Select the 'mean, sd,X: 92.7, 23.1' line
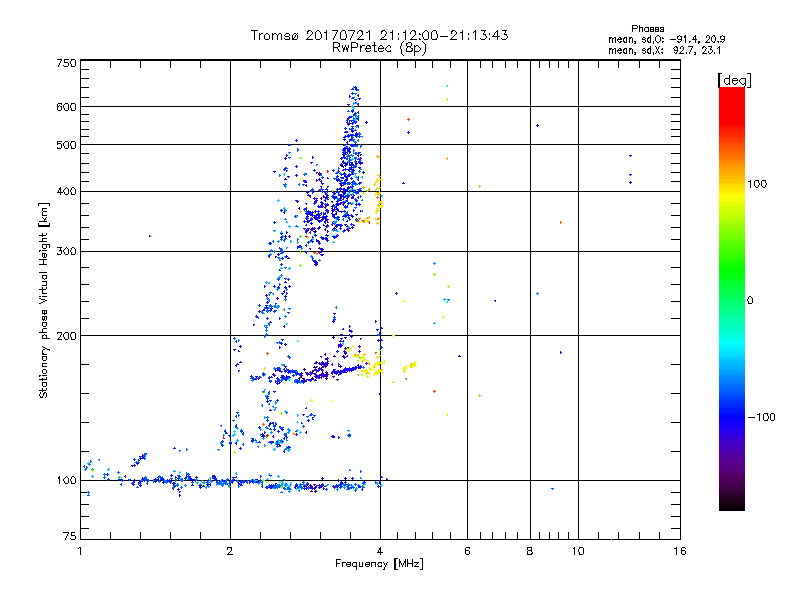 [664, 51]
